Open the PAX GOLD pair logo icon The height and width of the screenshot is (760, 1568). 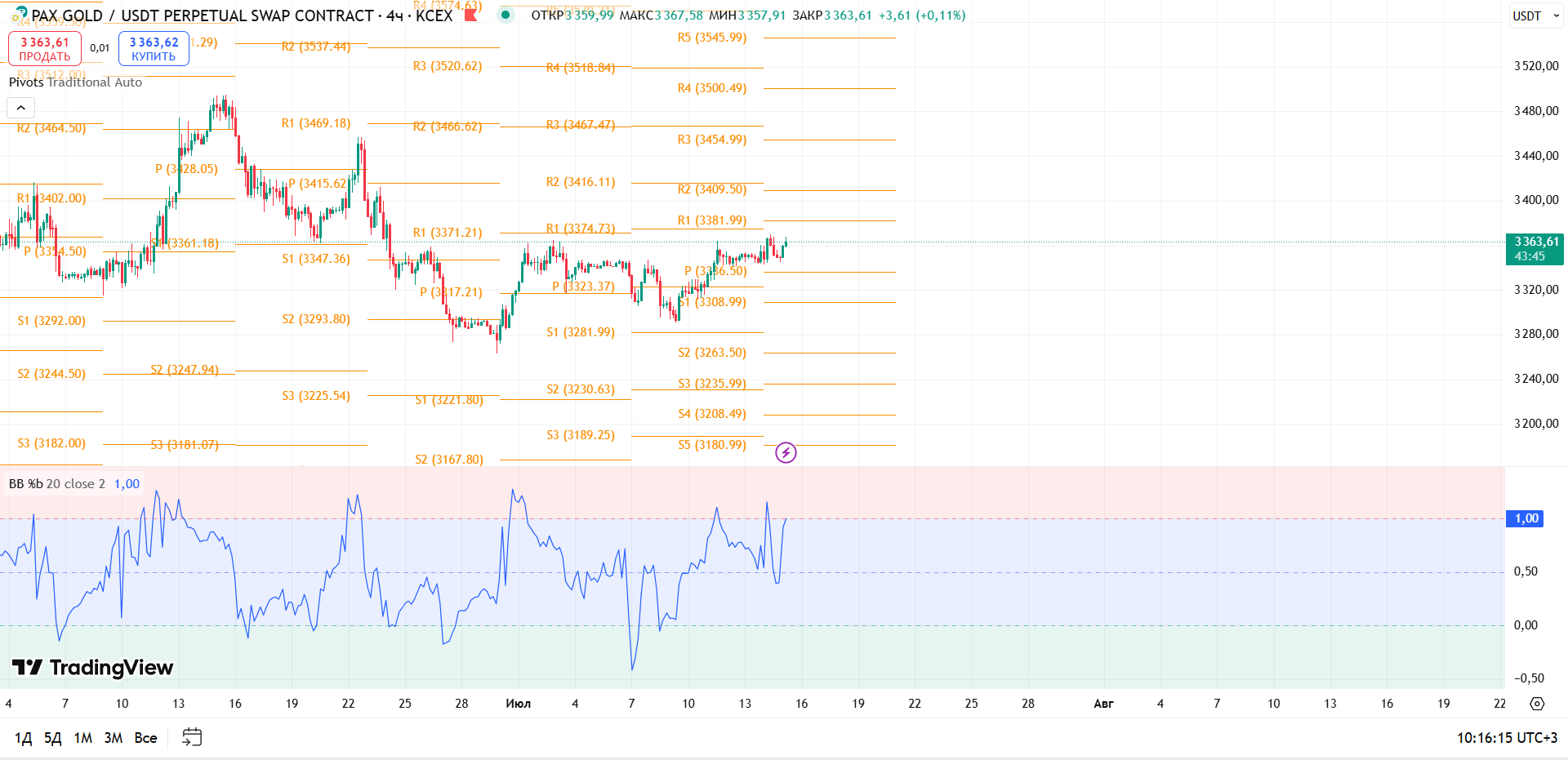(20, 15)
